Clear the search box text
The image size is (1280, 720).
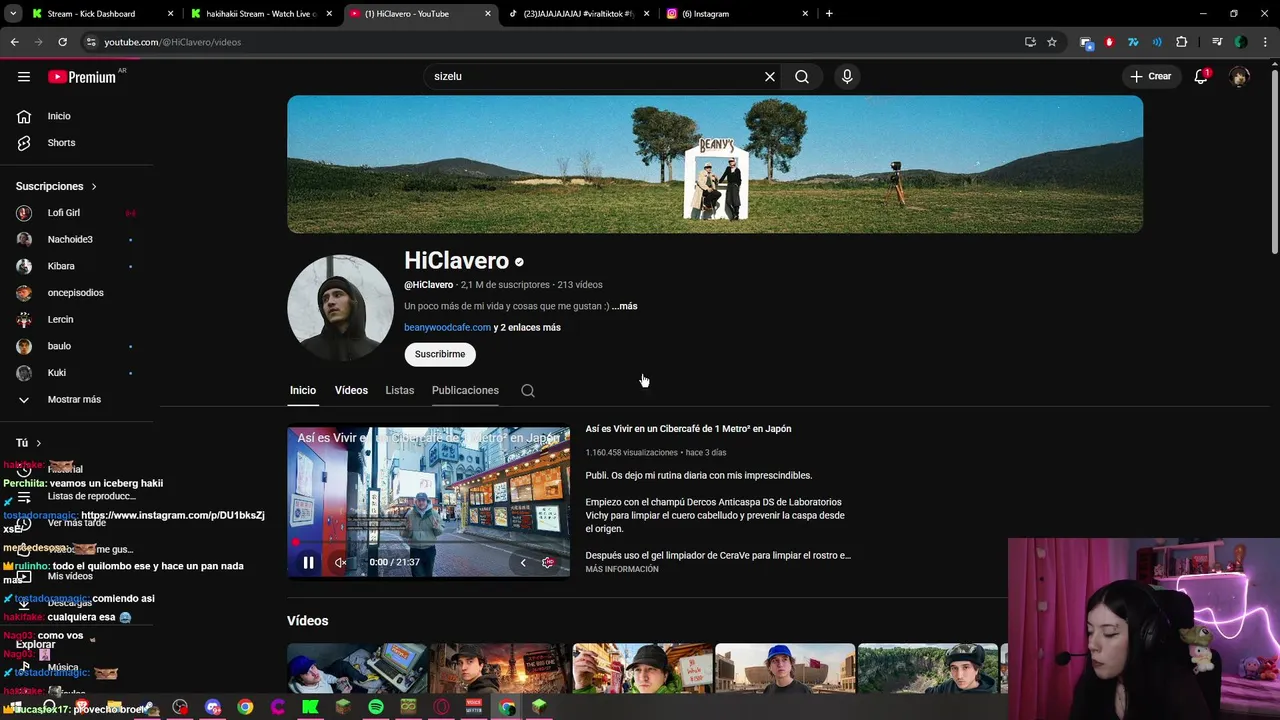click(770, 76)
